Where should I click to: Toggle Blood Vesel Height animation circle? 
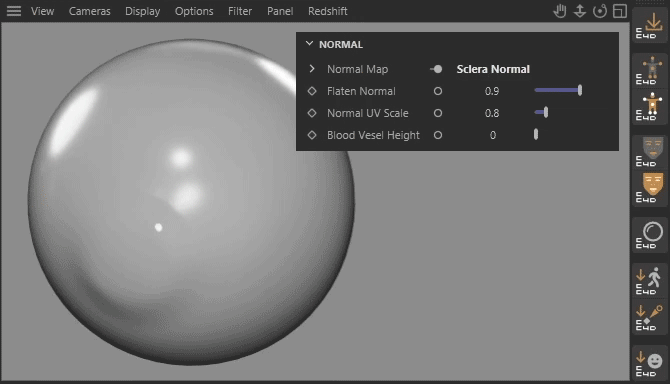click(x=438, y=135)
